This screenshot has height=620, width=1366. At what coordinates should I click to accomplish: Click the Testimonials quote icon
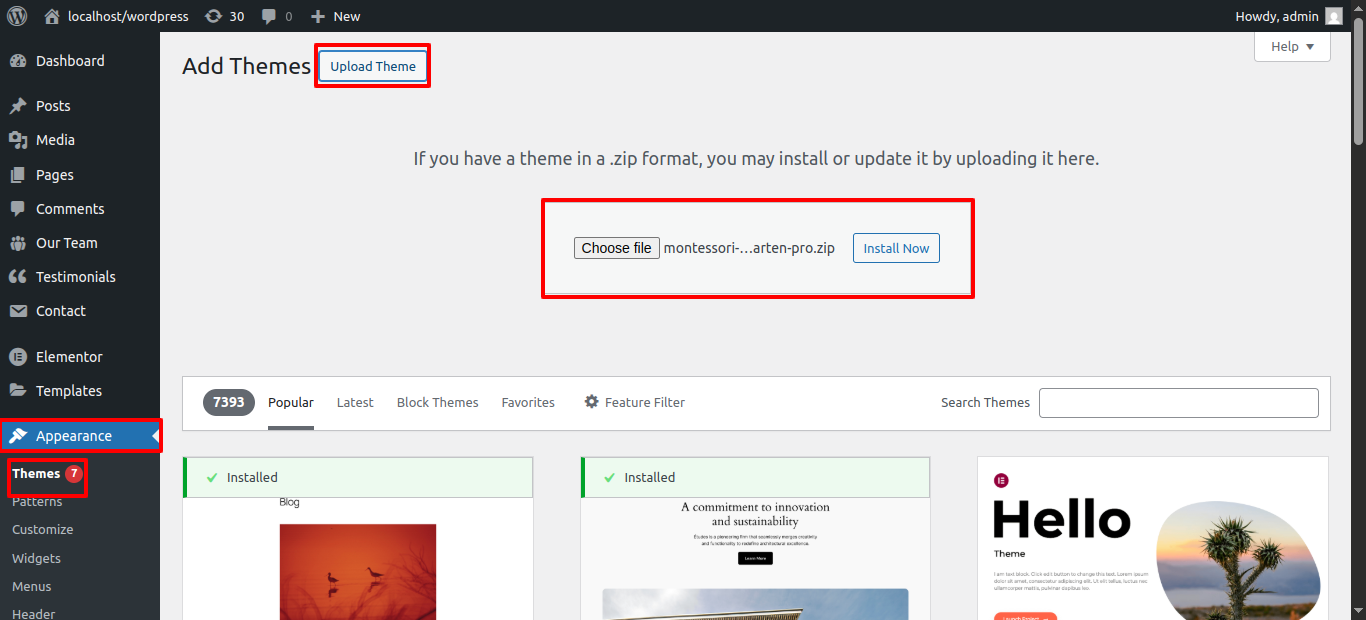[x=18, y=277]
